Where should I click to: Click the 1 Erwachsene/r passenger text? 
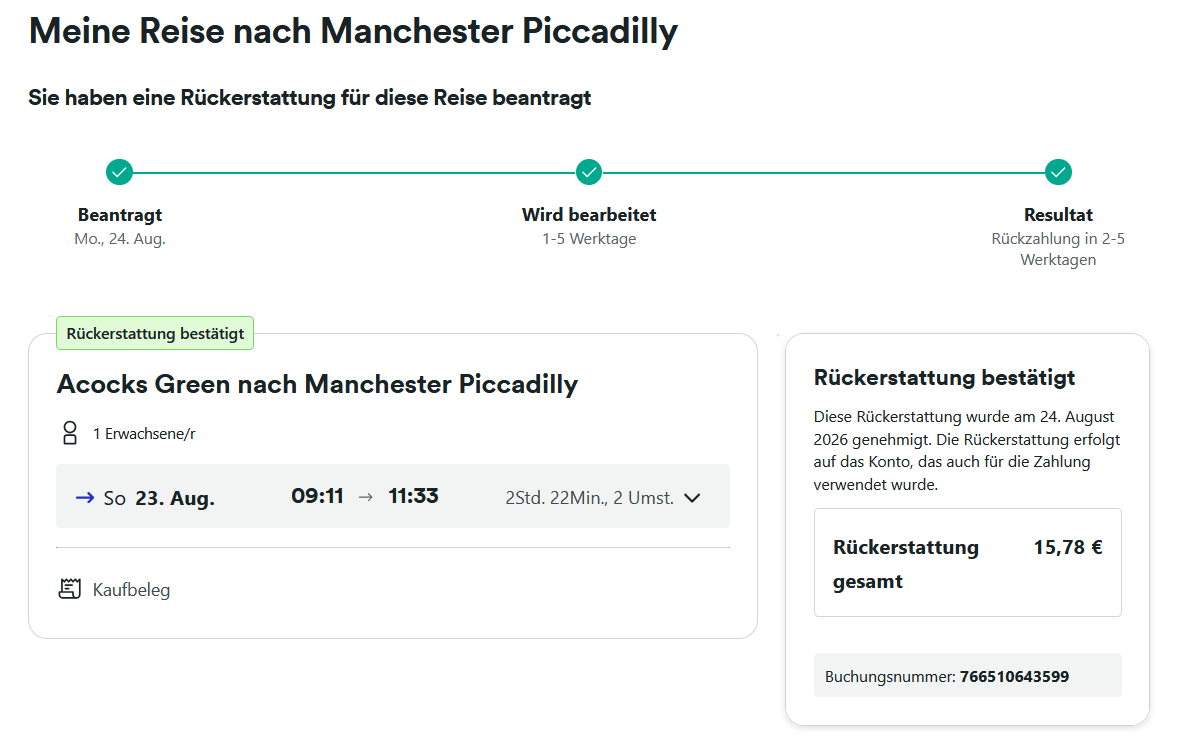click(144, 434)
